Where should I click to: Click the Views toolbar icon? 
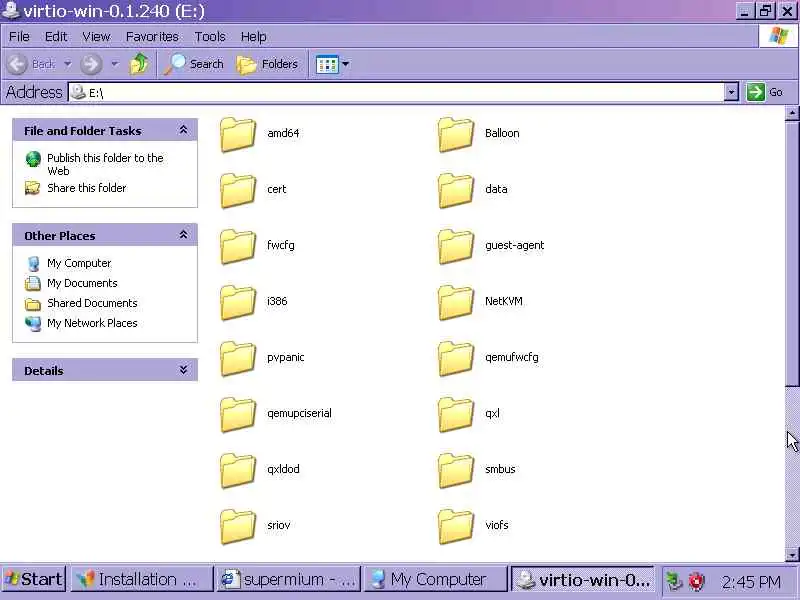[327, 64]
